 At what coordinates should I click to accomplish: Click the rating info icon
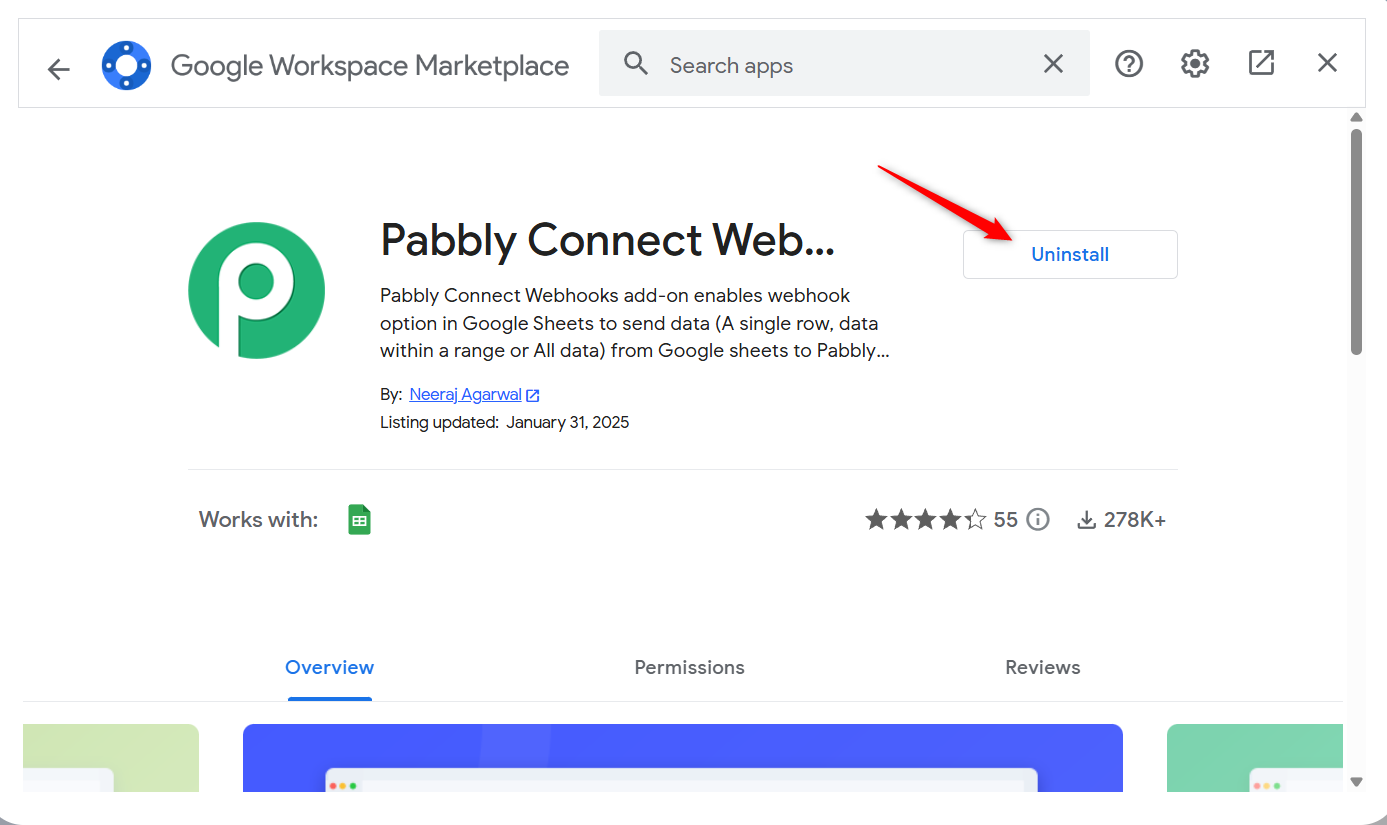click(1038, 520)
